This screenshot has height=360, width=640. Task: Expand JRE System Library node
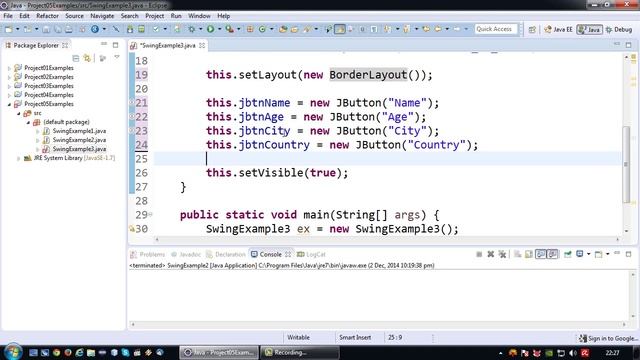[x=18, y=158]
